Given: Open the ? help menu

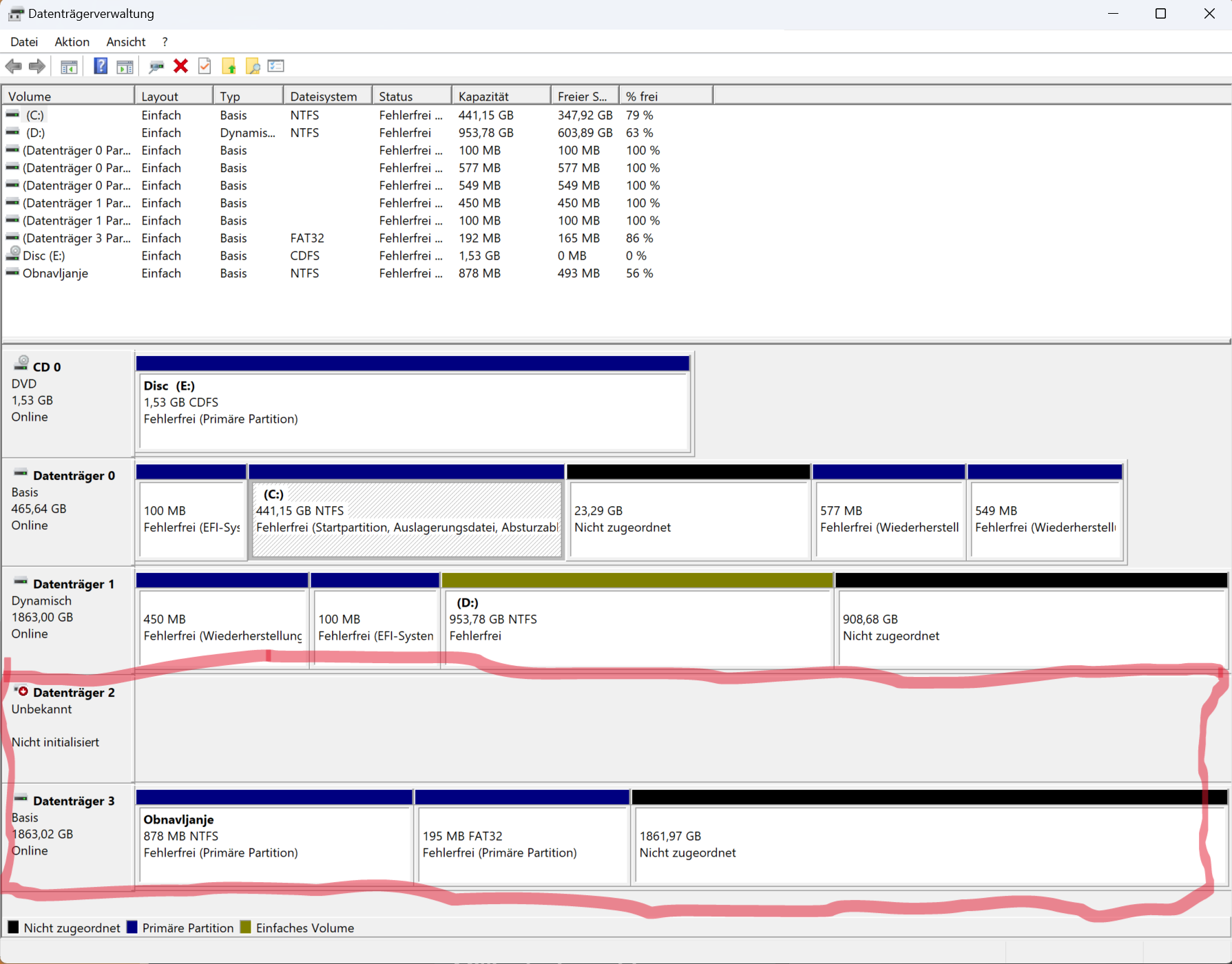Looking at the screenshot, I should pyautogui.click(x=165, y=42).
